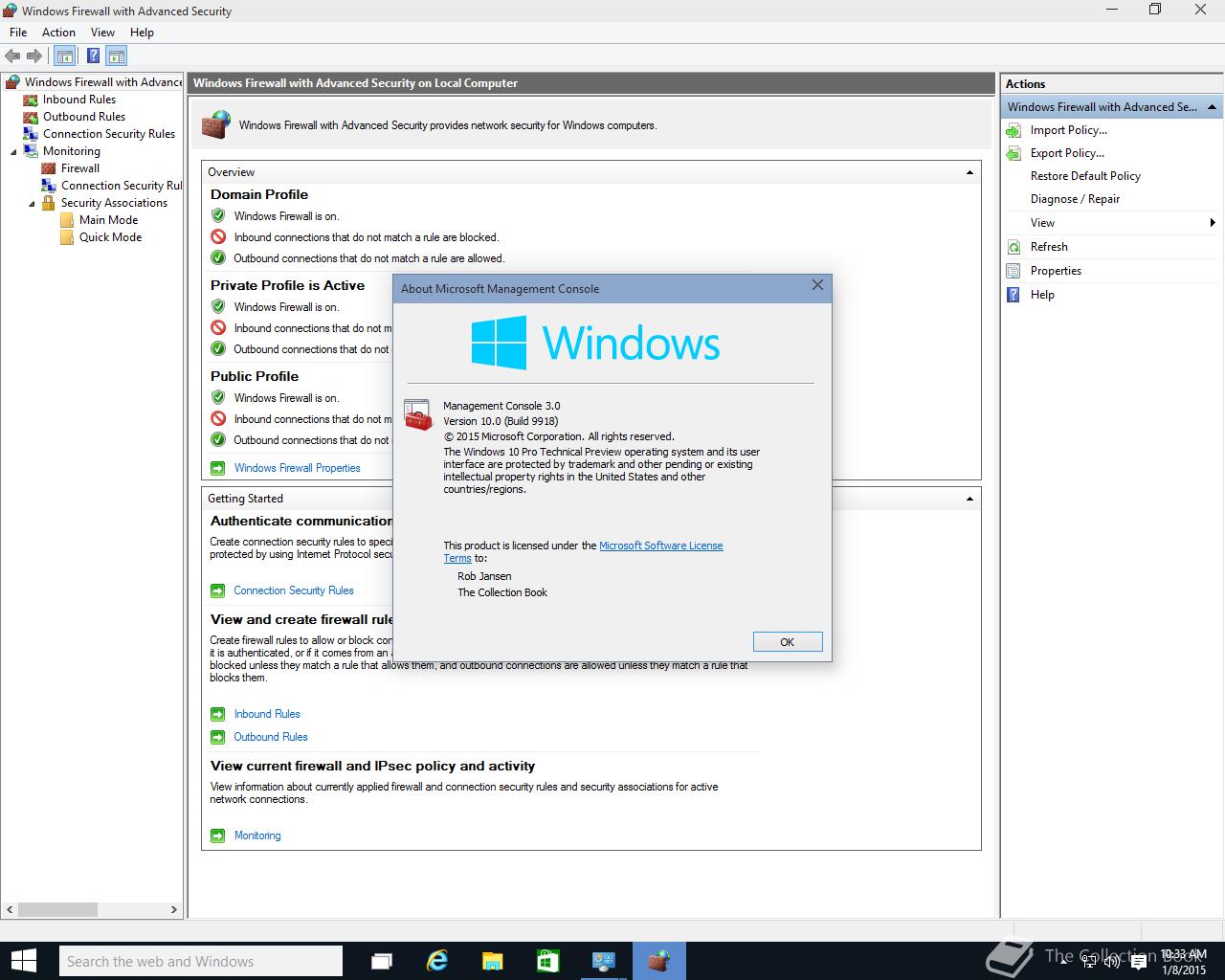
Task: Toggle the Show/Hide Console Tree toolbar icon
Action: [x=64, y=56]
